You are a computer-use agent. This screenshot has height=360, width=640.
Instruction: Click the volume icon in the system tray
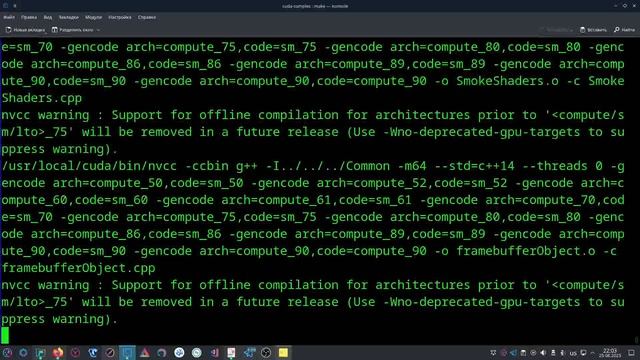tap(543, 353)
